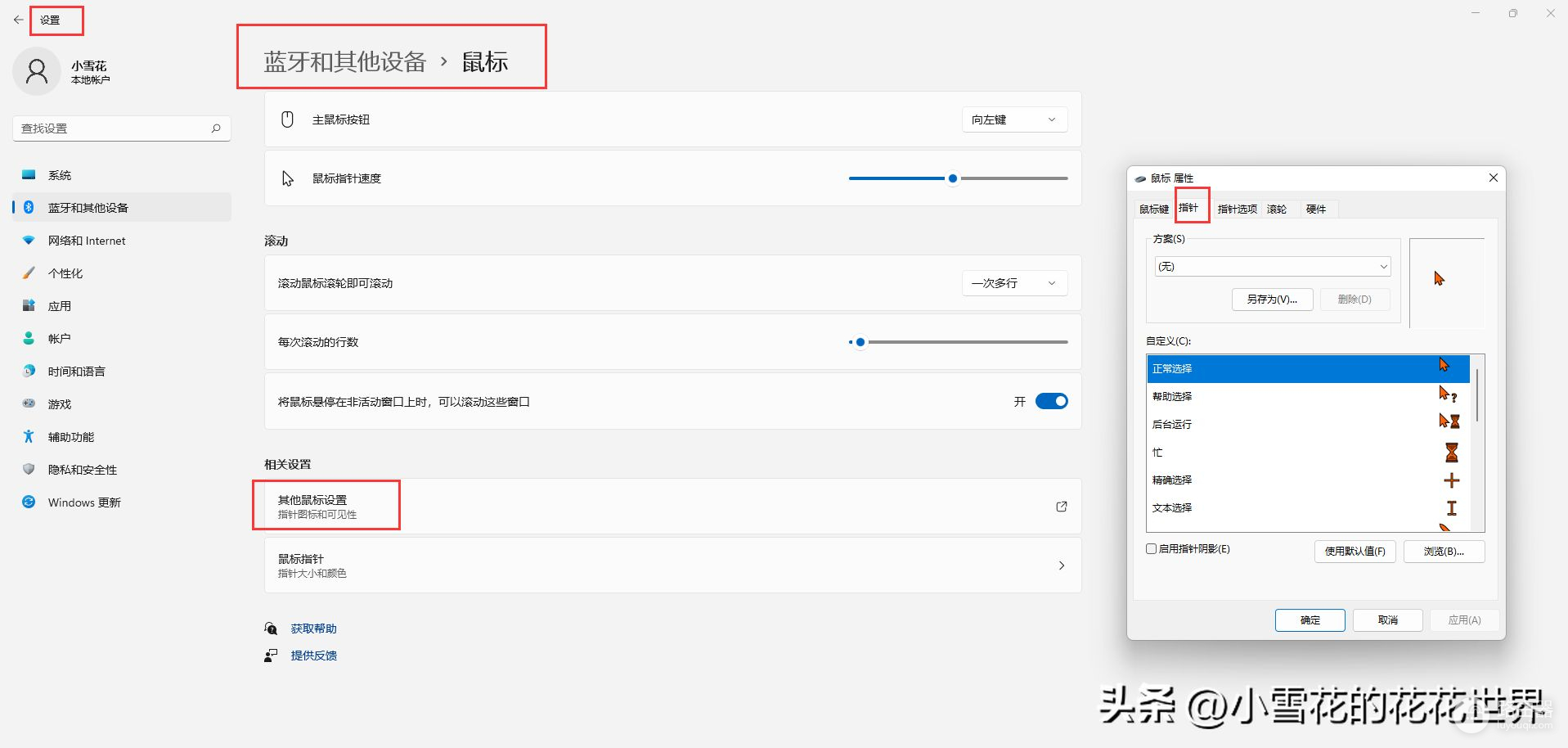The width and height of the screenshot is (1568, 748).
Task: Click the user avatar icon
Action: coord(37,72)
